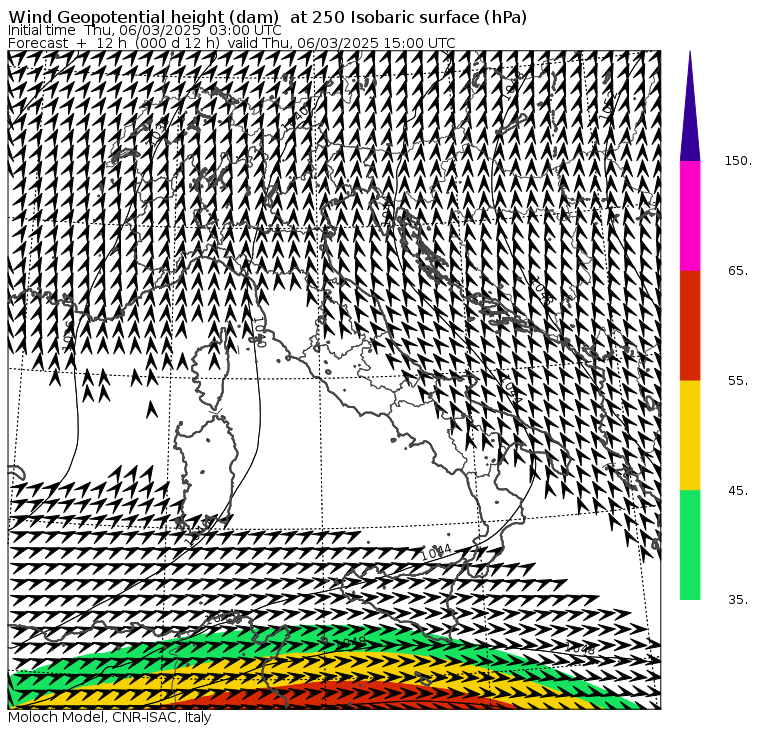Viewport: 760px width, 731px height.
Task: Click the island of Sardinia on the map
Action: (x=206, y=473)
